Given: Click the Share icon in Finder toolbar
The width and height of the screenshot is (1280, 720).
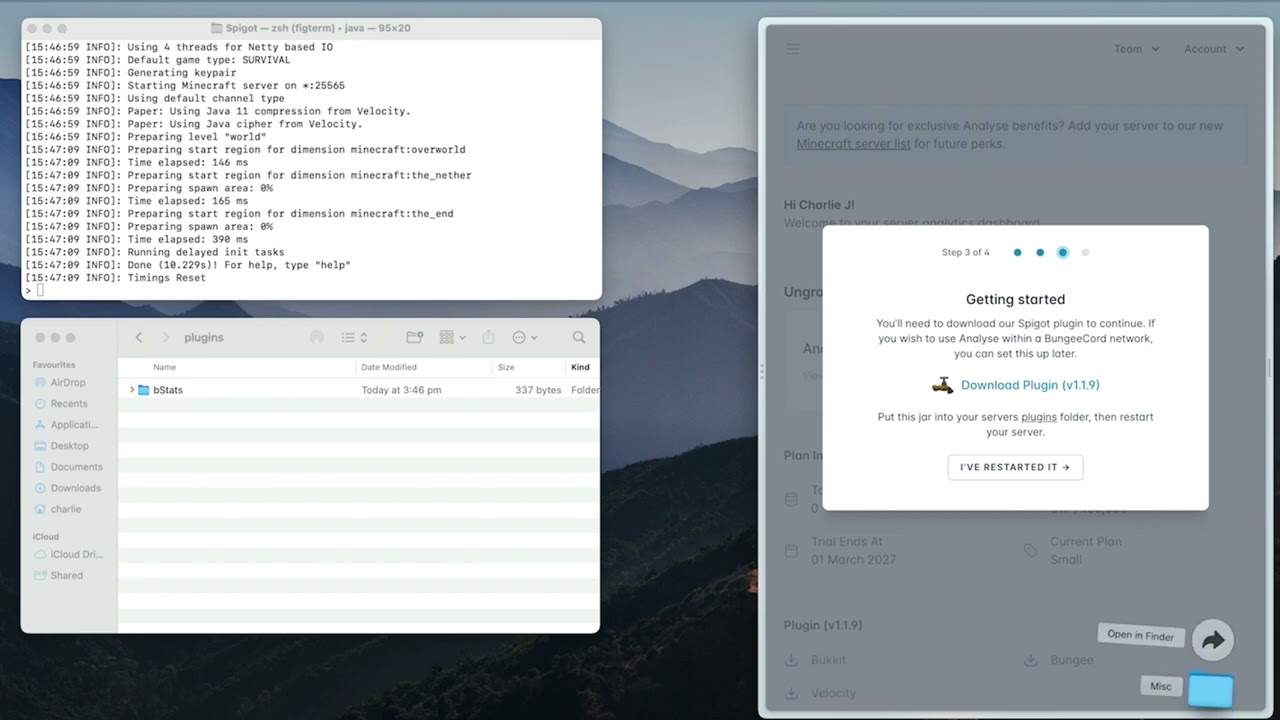Looking at the screenshot, I should (x=489, y=338).
